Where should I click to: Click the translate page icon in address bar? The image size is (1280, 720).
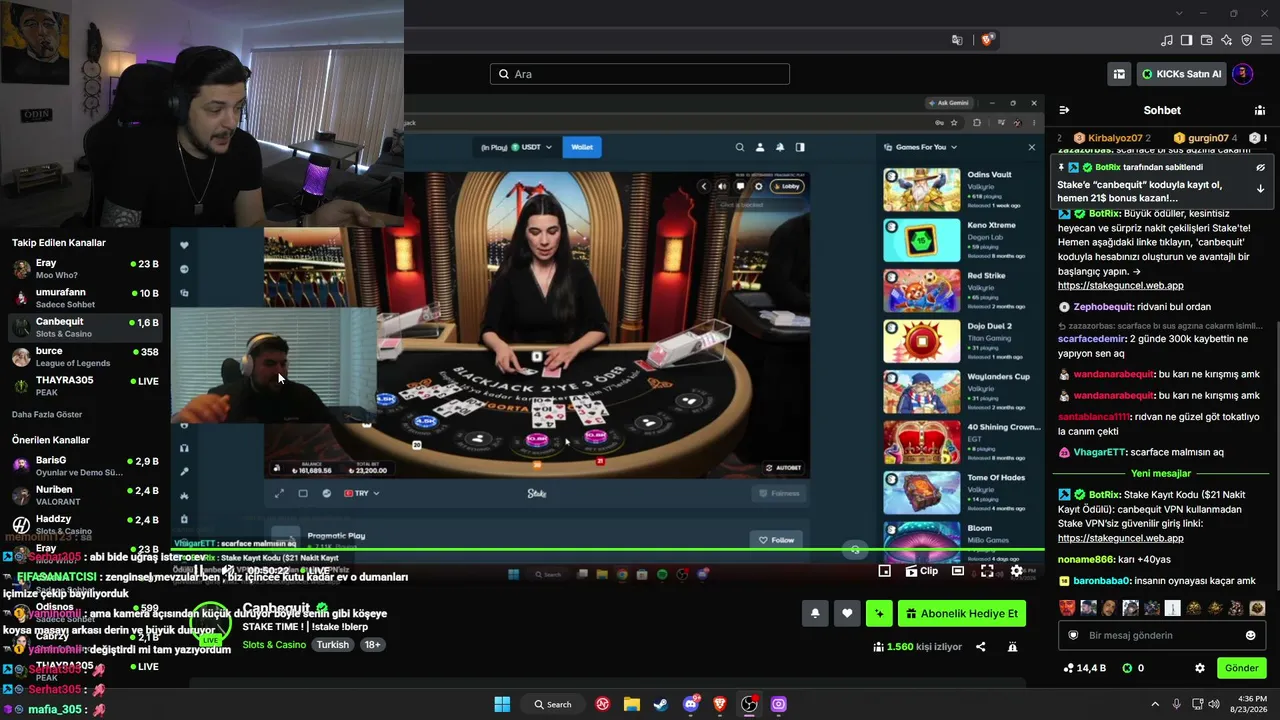(x=957, y=40)
